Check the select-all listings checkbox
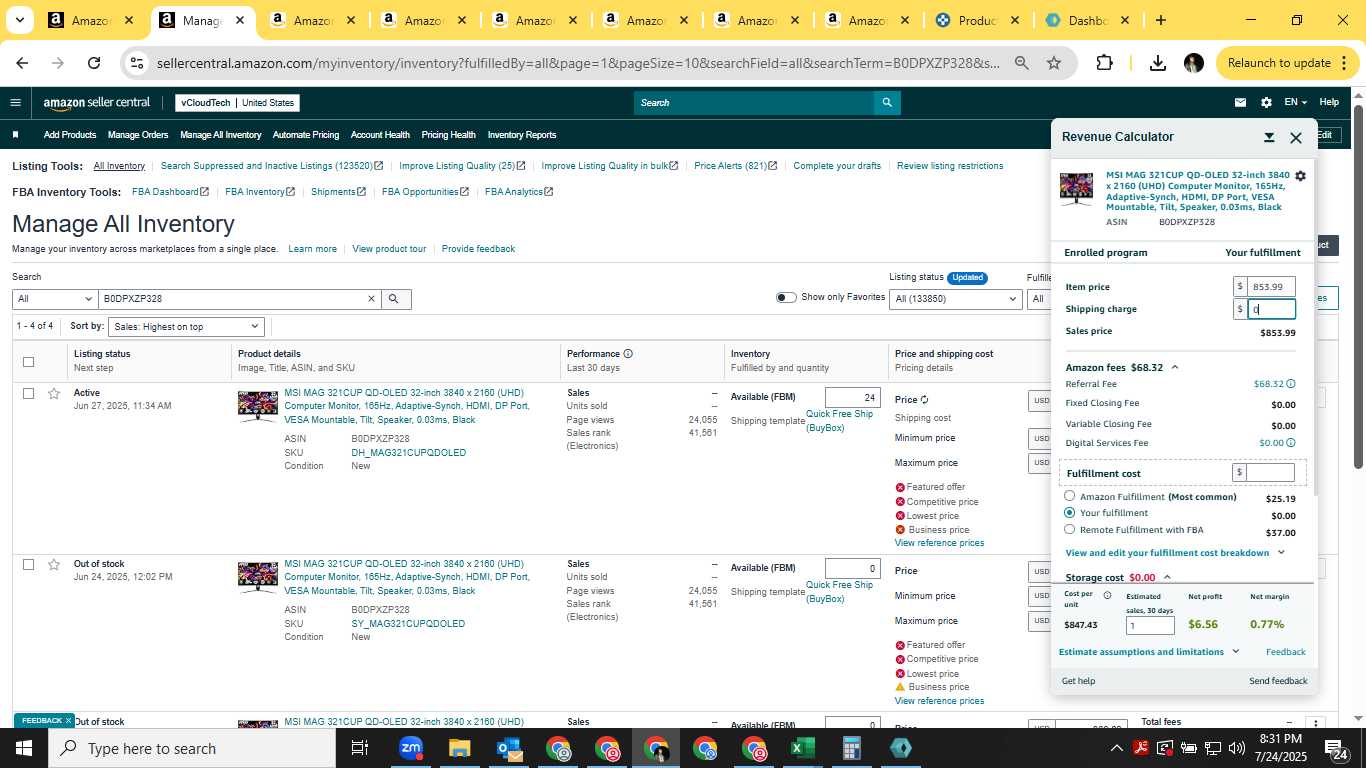This screenshot has height=768, width=1366. click(x=28, y=362)
